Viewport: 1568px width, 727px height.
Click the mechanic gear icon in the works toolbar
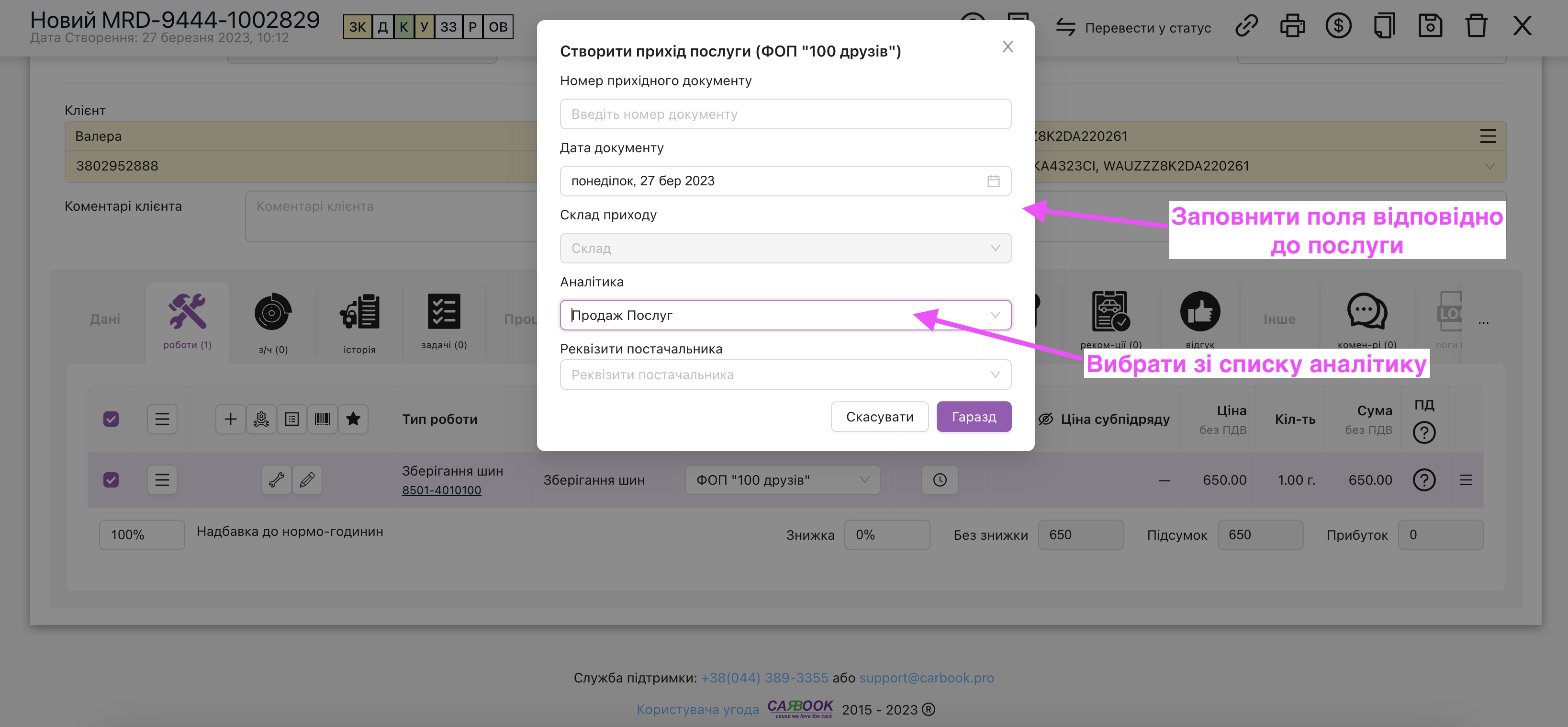click(x=261, y=419)
